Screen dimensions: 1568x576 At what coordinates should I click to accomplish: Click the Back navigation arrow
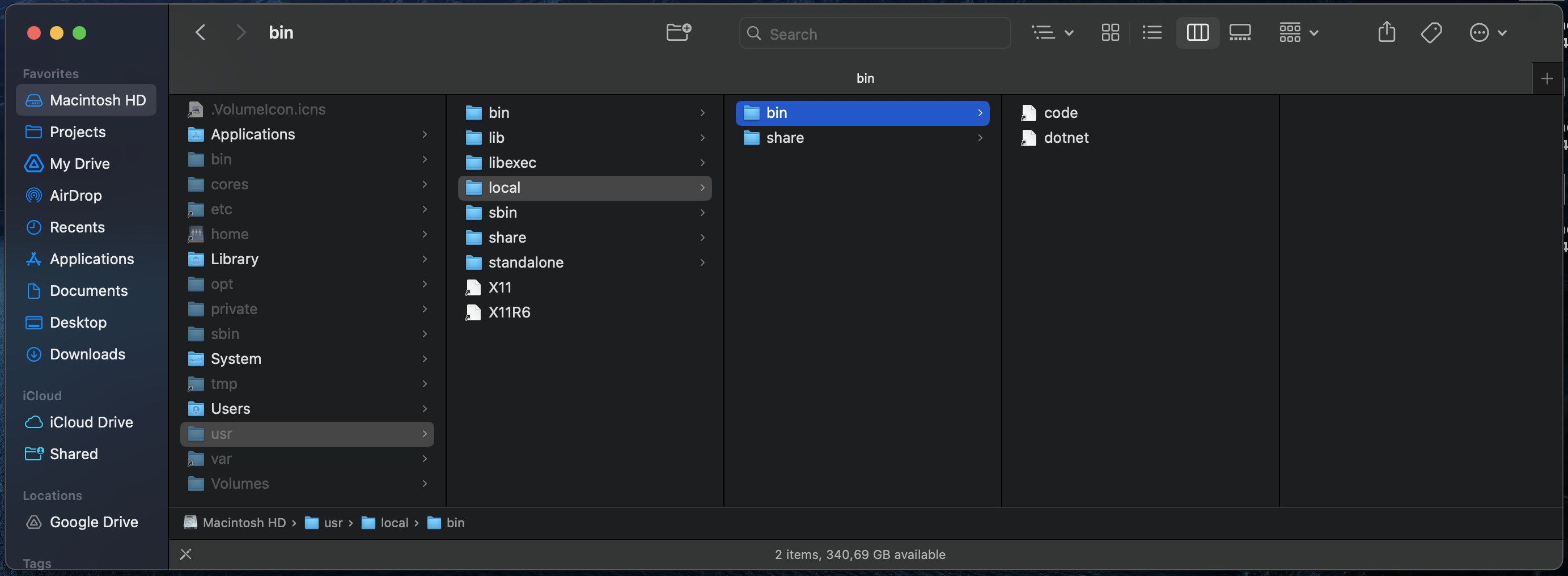[x=200, y=32]
